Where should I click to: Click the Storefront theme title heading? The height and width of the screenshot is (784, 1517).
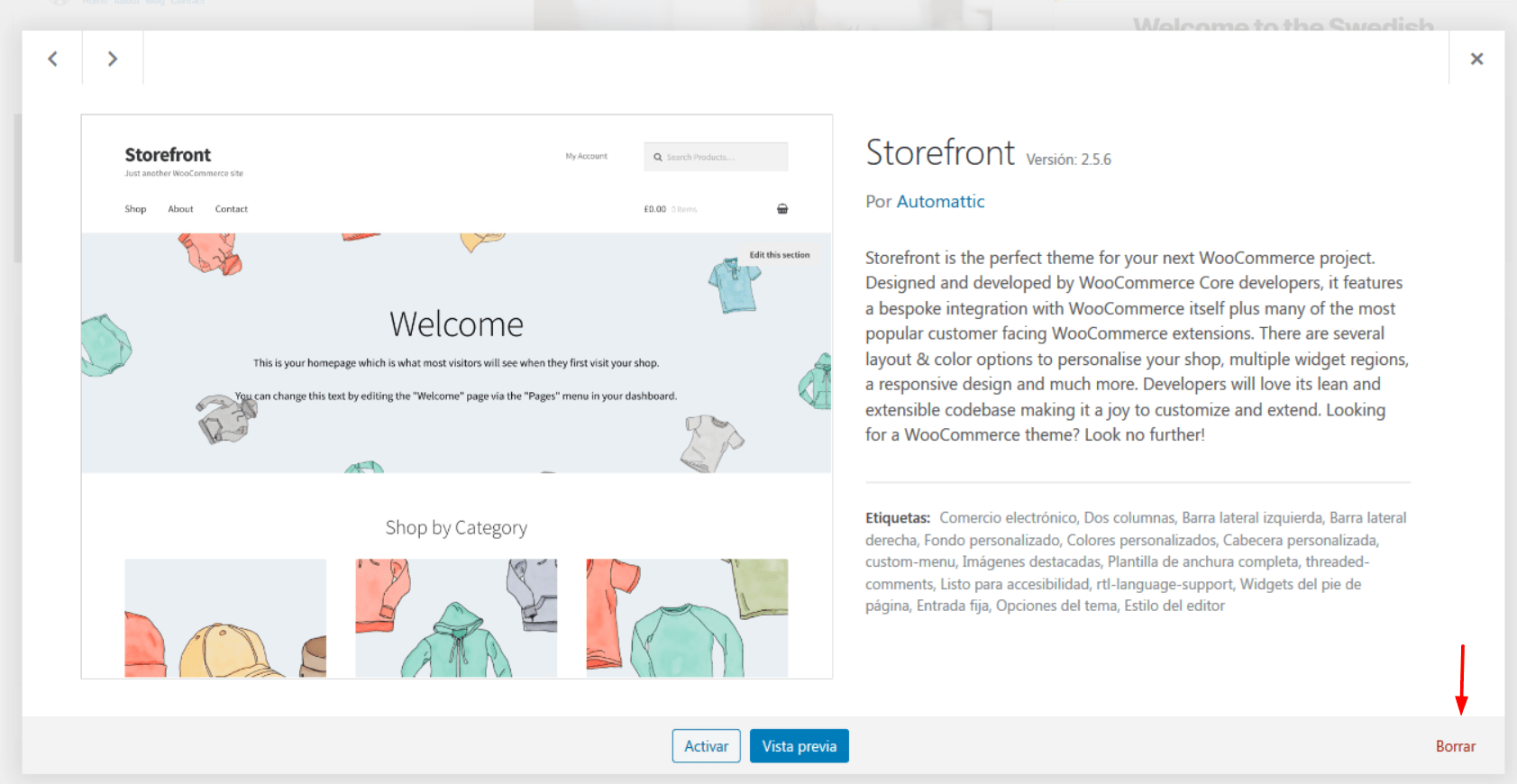[x=940, y=152]
